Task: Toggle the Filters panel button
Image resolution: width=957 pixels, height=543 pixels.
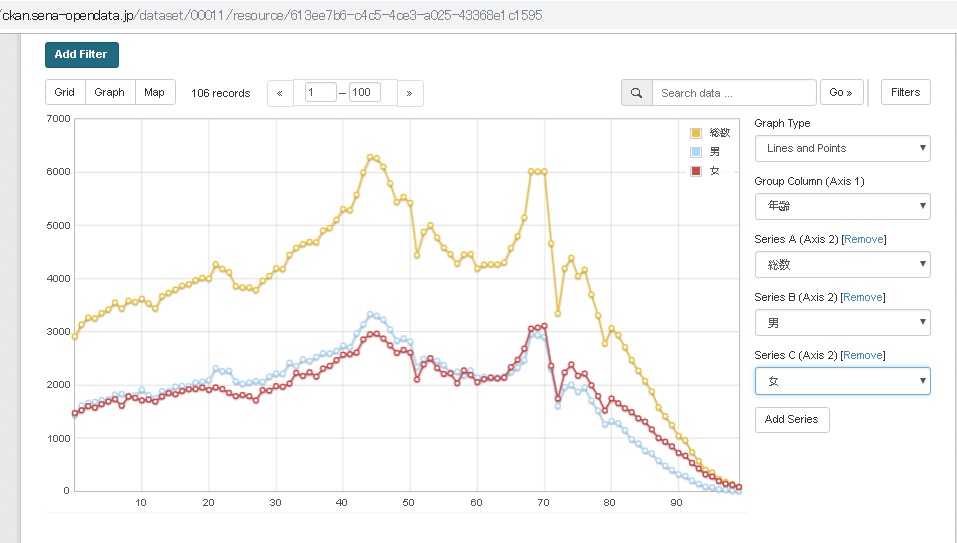Action: tap(905, 92)
